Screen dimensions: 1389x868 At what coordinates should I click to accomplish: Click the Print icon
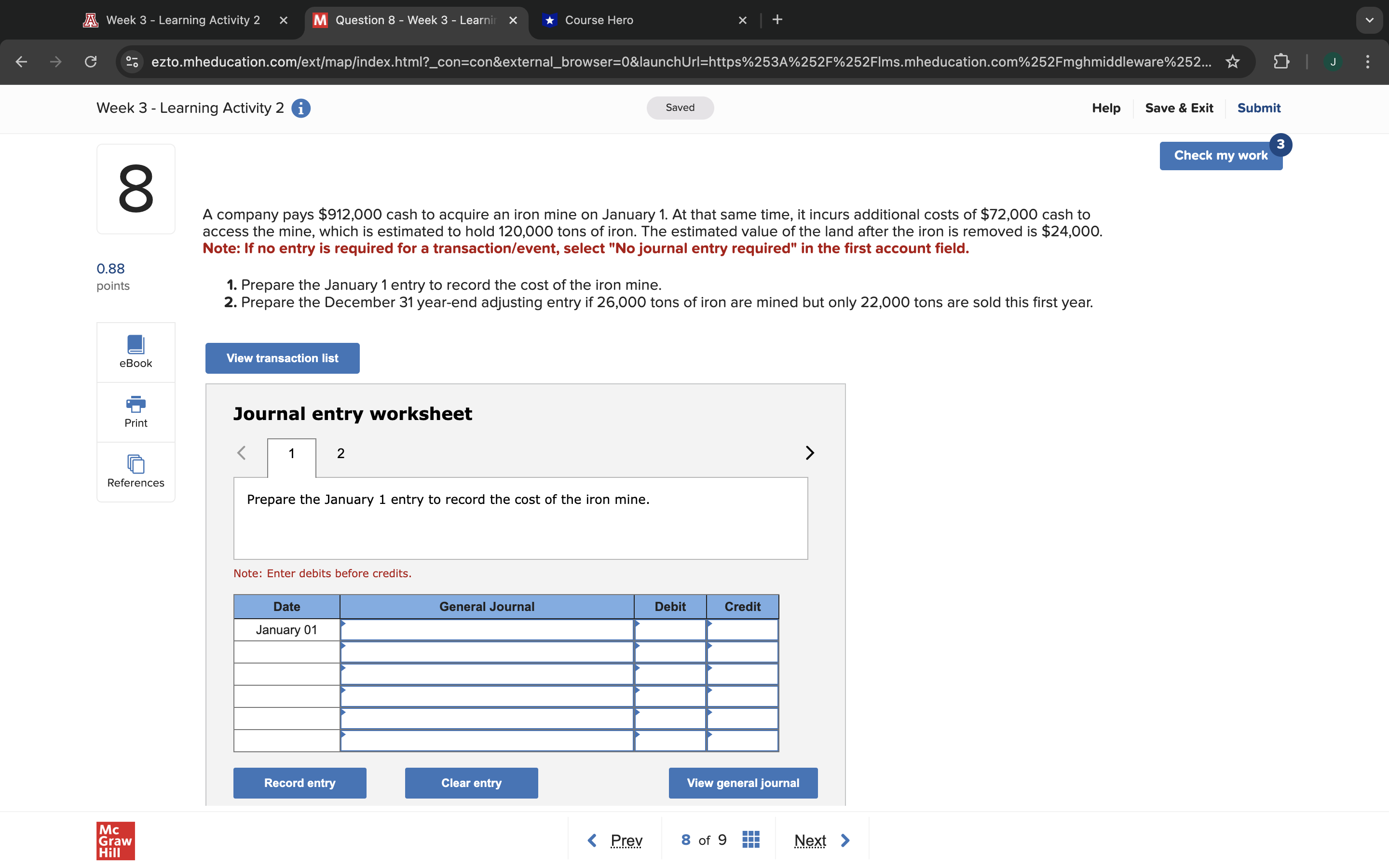click(x=136, y=411)
